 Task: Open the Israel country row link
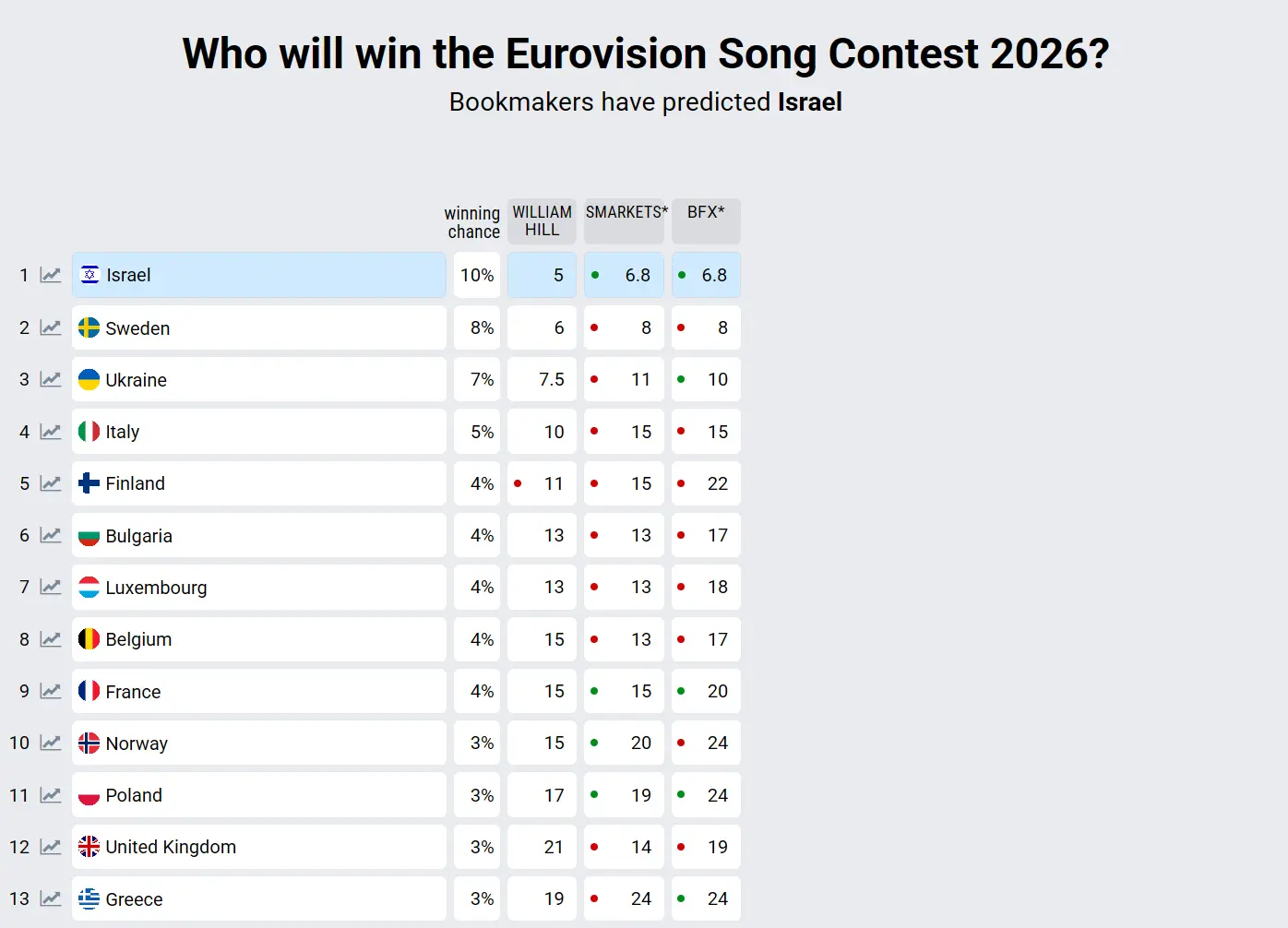point(258,275)
